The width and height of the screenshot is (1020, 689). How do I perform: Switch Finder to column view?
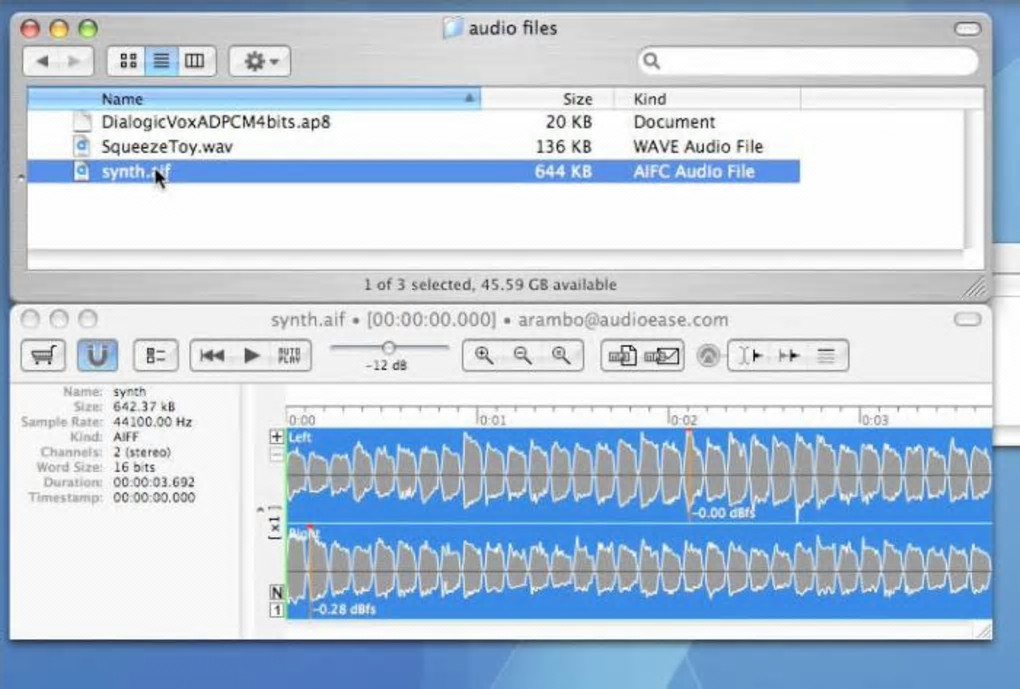(x=195, y=61)
